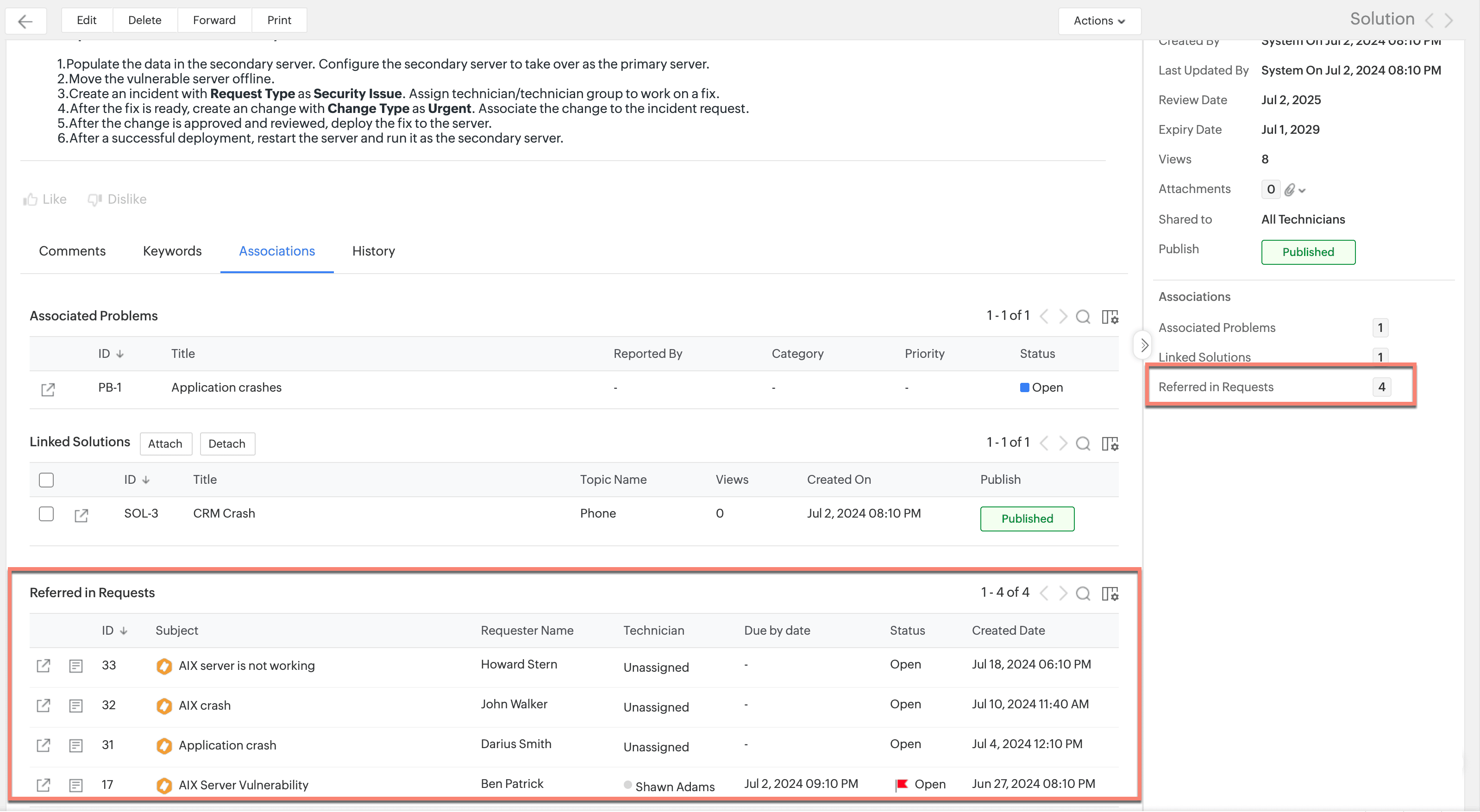Open AIX Server Vulnerability request link

click(x=243, y=784)
